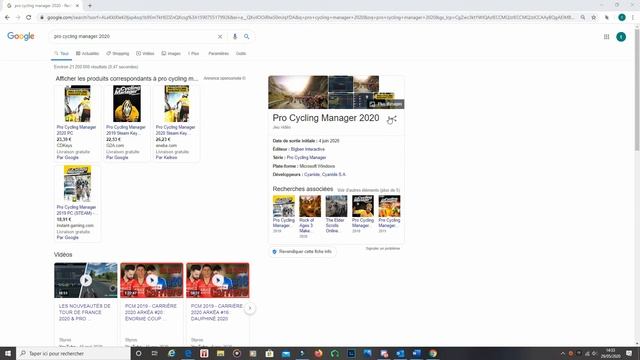The width and height of the screenshot is (640, 360).
Task: Show next videos with the carousel arrow
Action: pyautogui.click(x=250, y=309)
